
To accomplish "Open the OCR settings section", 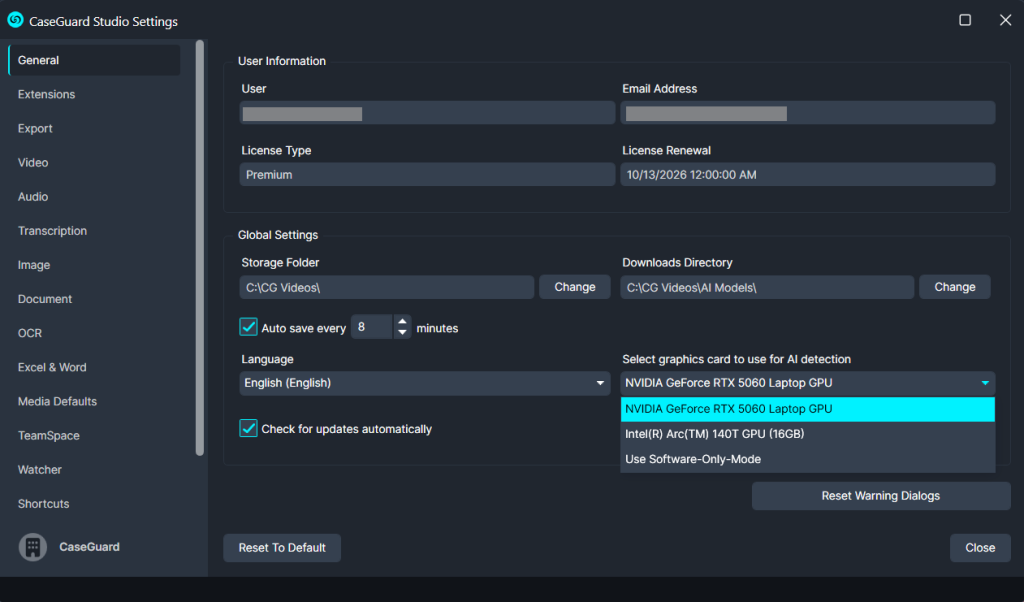I will click(30, 333).
